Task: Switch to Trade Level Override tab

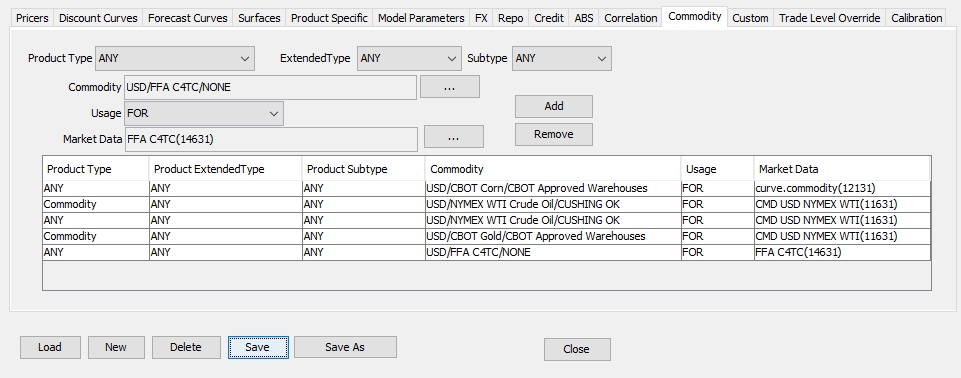Action: [830, 18]
